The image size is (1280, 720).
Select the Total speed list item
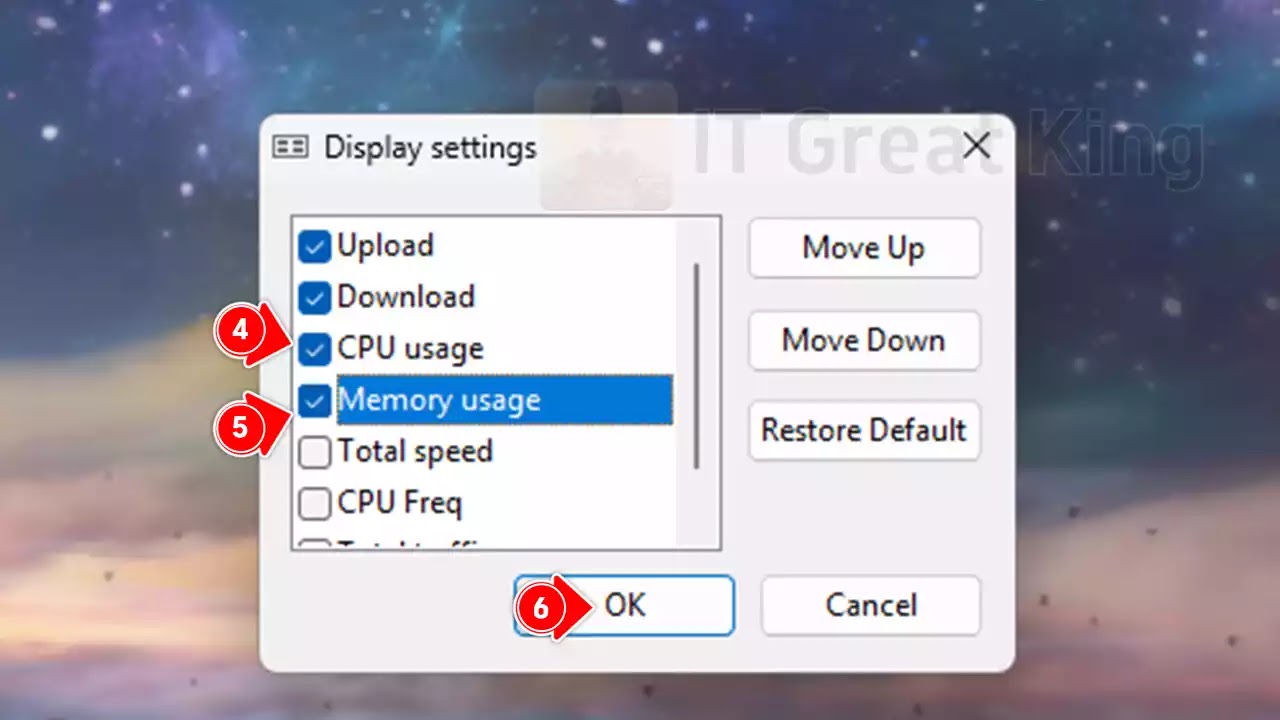tap(415, 452)
